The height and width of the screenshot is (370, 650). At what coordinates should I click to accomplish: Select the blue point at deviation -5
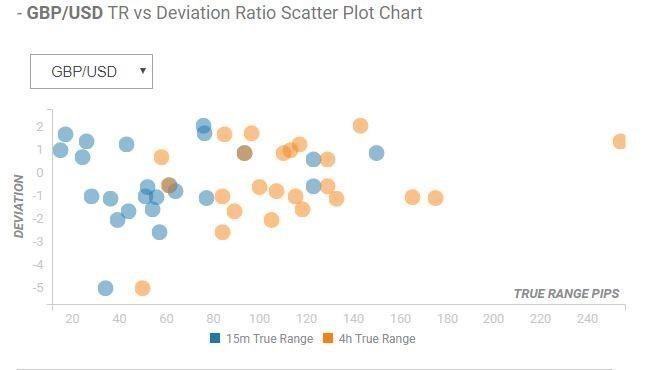(x=106, y=288)
